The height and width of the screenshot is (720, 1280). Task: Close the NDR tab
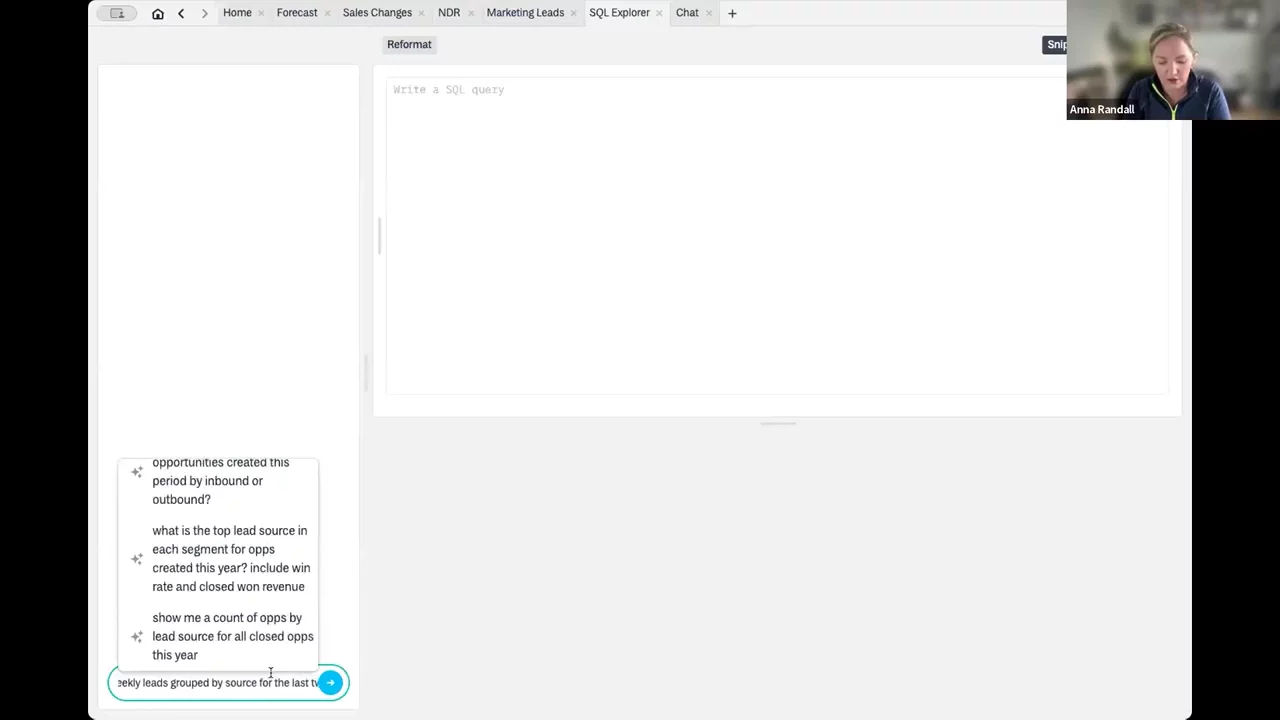471,13
